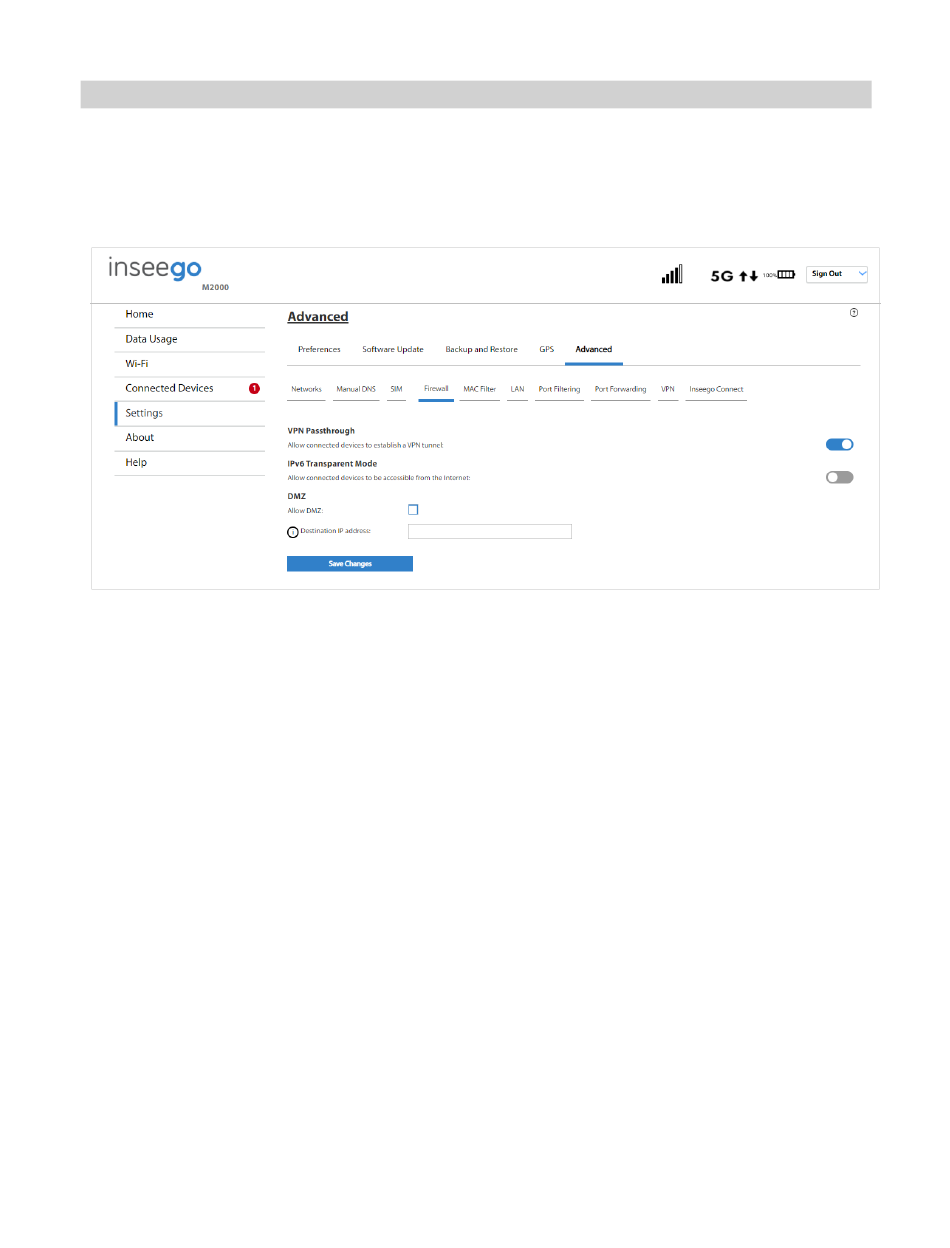
Task: Click the 5G network indicator
Action: coord(722,275)
